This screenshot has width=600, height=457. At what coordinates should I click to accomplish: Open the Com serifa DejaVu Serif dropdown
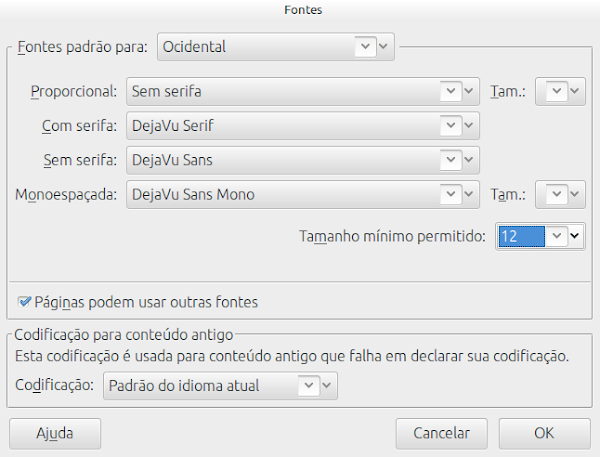point(303,126)
